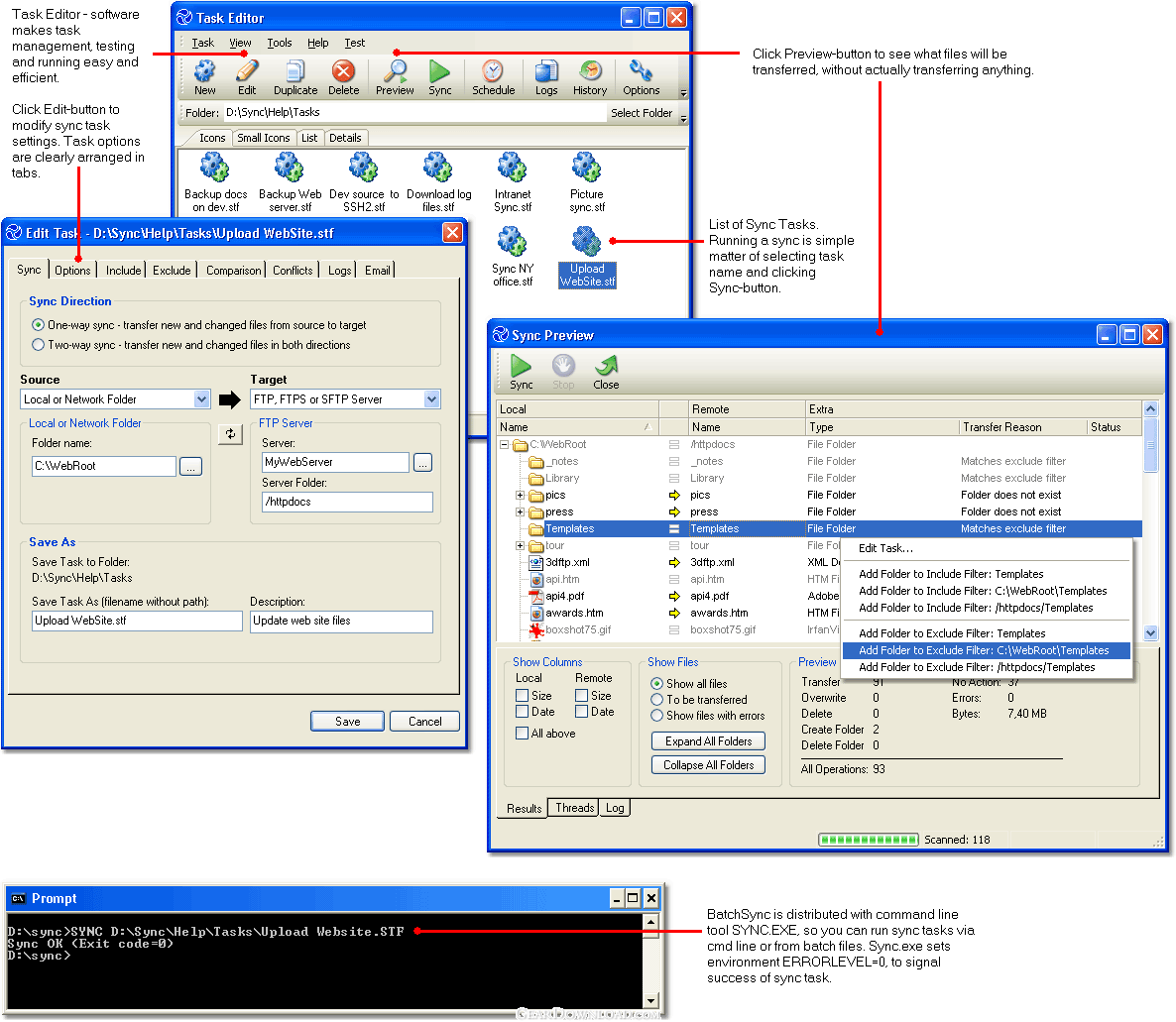The width and height of the screenshot is (1176, 1022).
Task: Toggle Remote Date column checkbox
Action: click(581, 711)
